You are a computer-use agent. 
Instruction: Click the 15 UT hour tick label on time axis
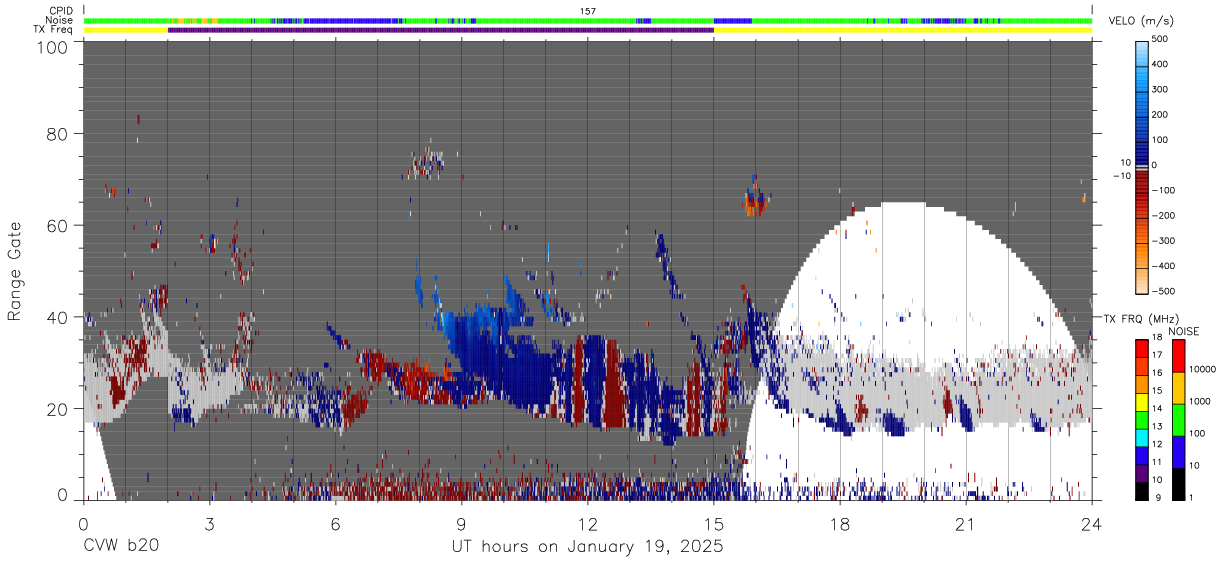[x=713, y=523]
